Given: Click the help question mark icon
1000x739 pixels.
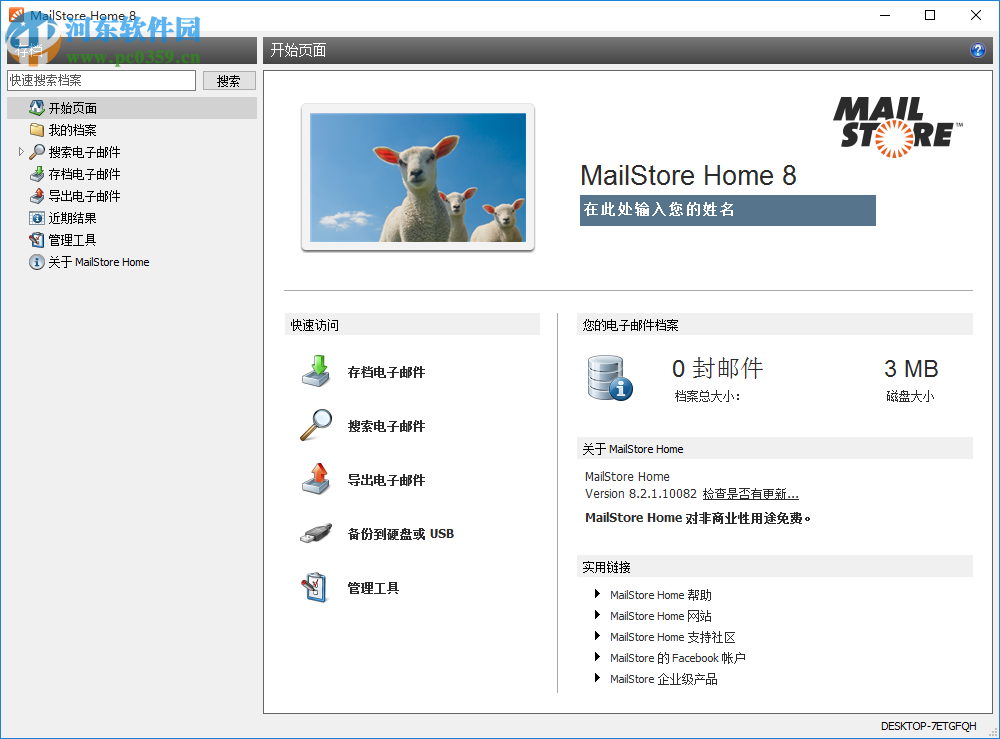Looking at the screenshot, I should [977, 50].
